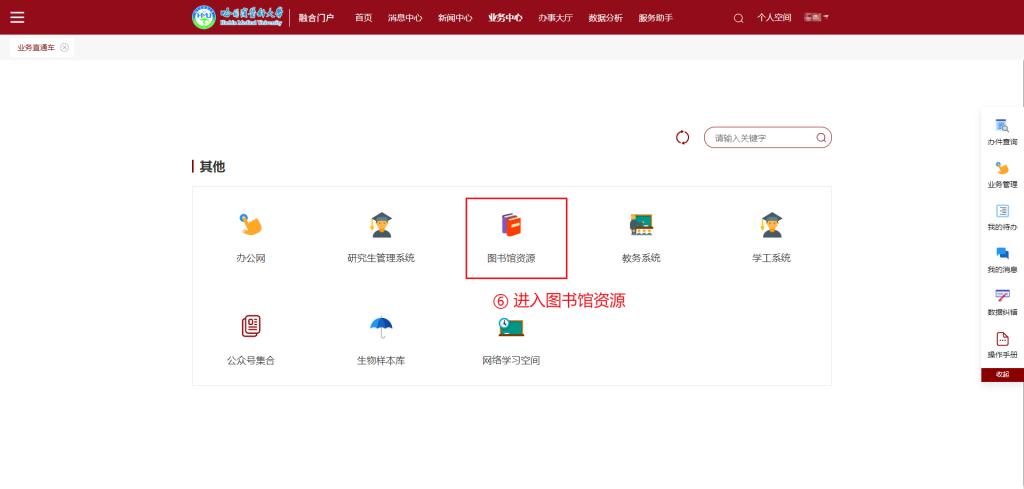The width and height of the screenshot is (1024, 489).
Task: Open the 学工系统 icon
Action: tap(771, 226)
